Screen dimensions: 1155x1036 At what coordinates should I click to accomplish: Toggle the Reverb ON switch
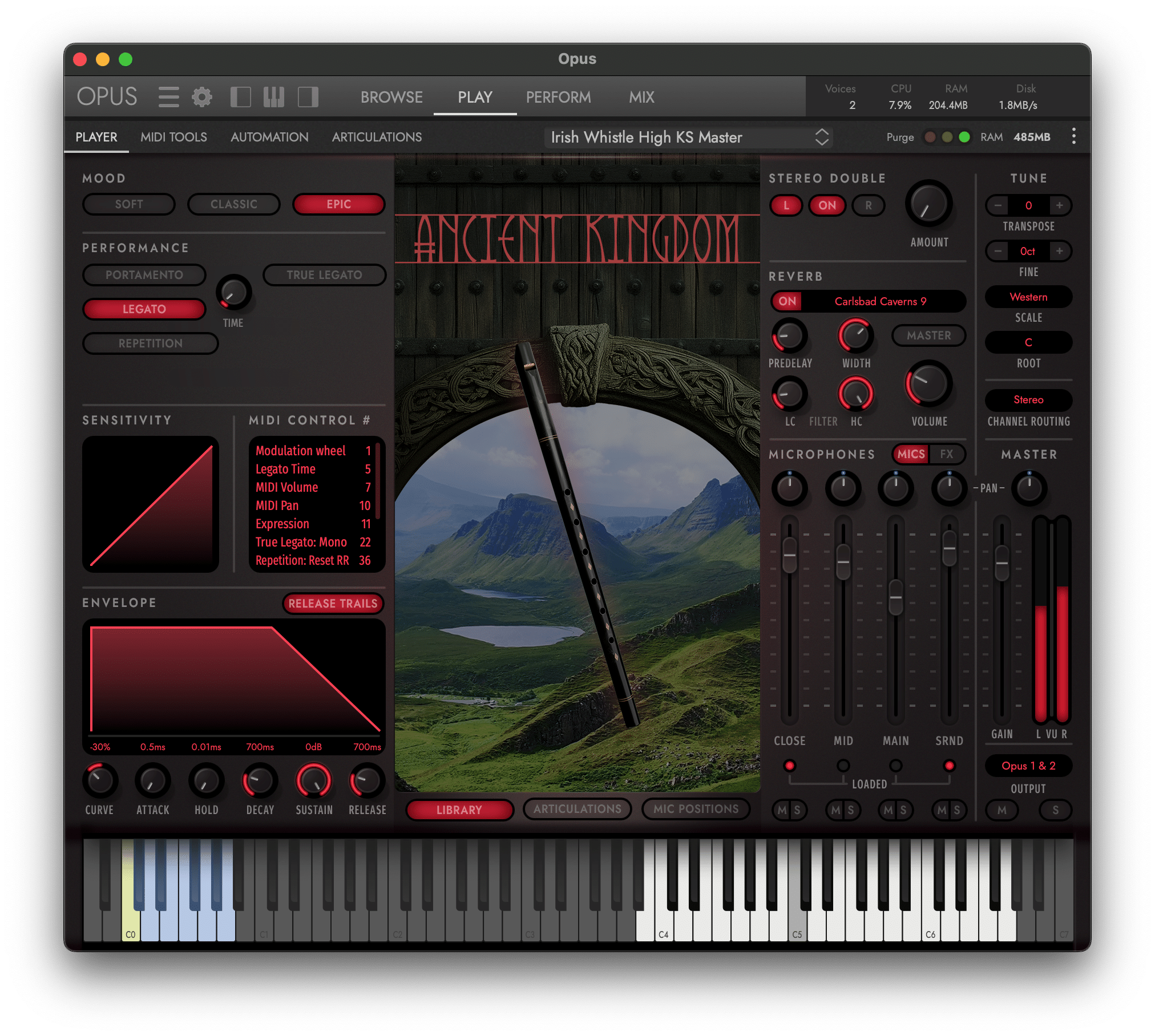pos(787,301)
